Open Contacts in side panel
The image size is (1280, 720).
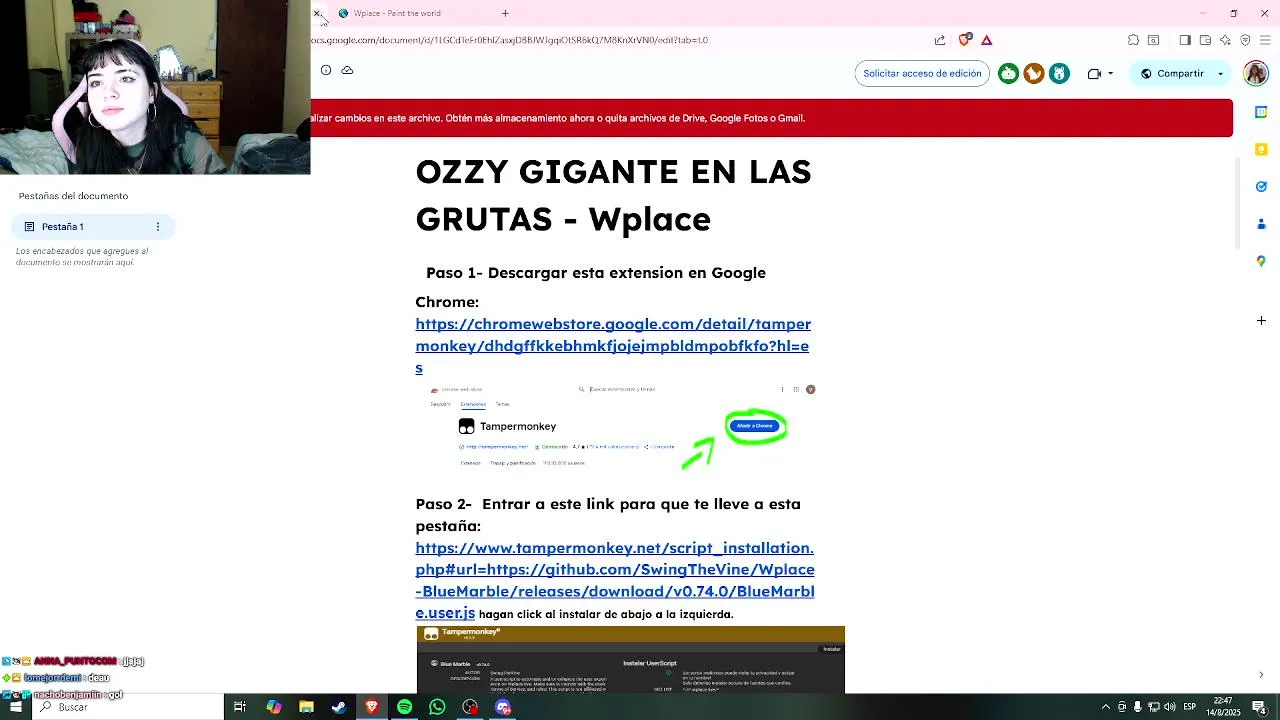[1261, 223]
